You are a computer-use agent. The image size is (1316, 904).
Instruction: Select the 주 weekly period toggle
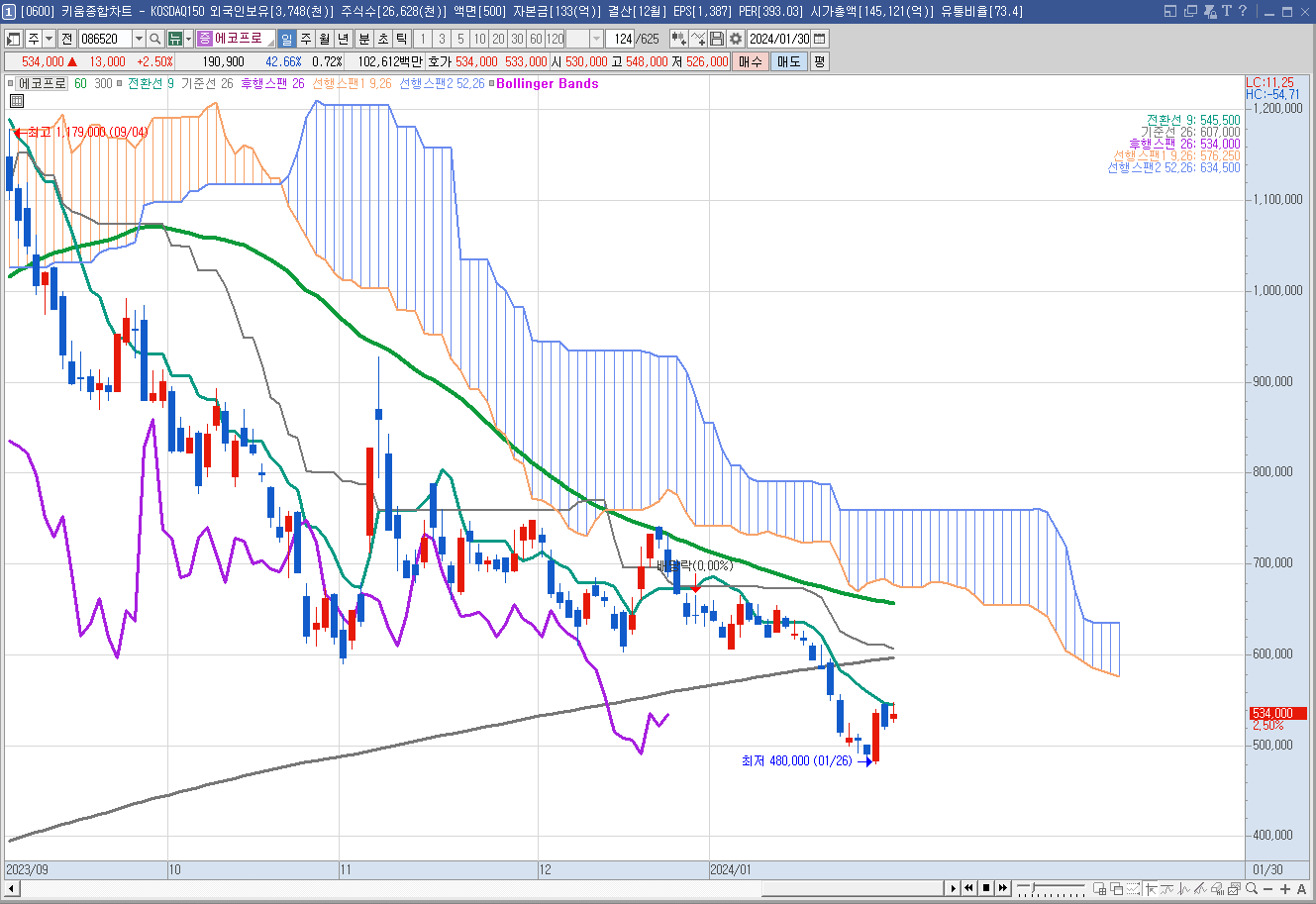pos(305,39)
